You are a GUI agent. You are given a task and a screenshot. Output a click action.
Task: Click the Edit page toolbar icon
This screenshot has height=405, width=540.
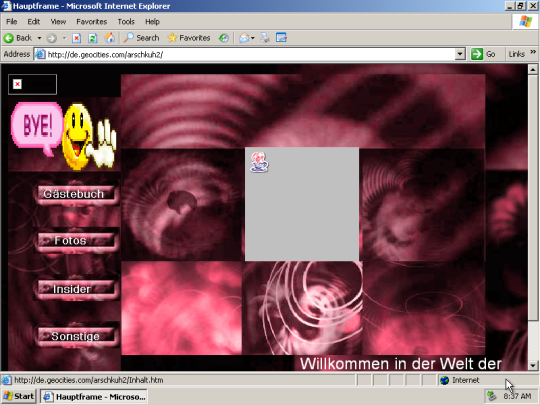tap(281, 38)
